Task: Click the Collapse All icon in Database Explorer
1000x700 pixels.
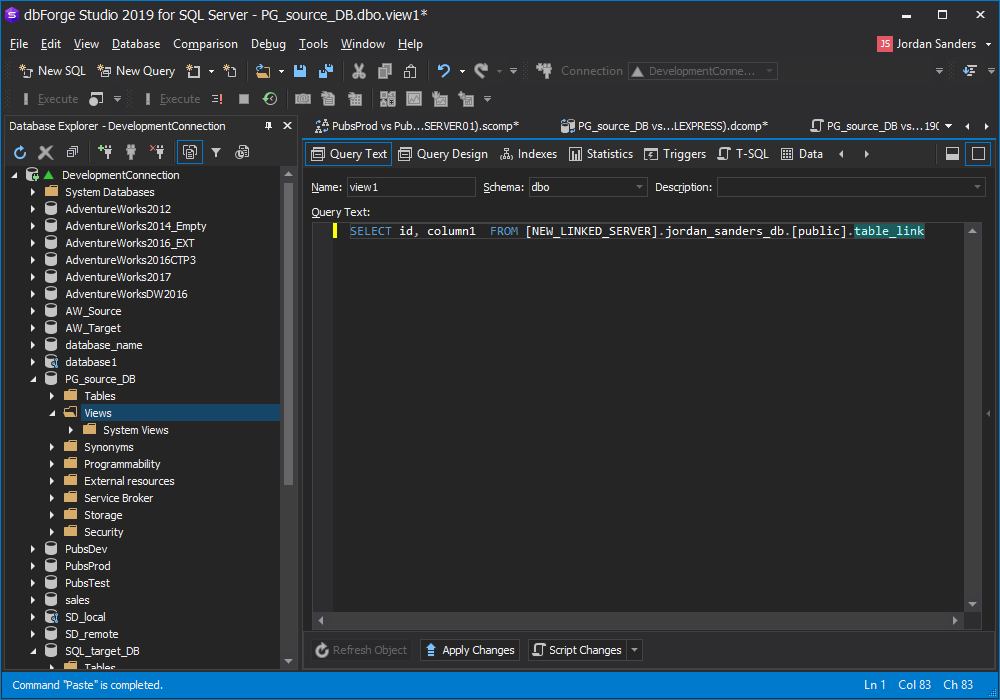Action: click(x=72, y=152)
